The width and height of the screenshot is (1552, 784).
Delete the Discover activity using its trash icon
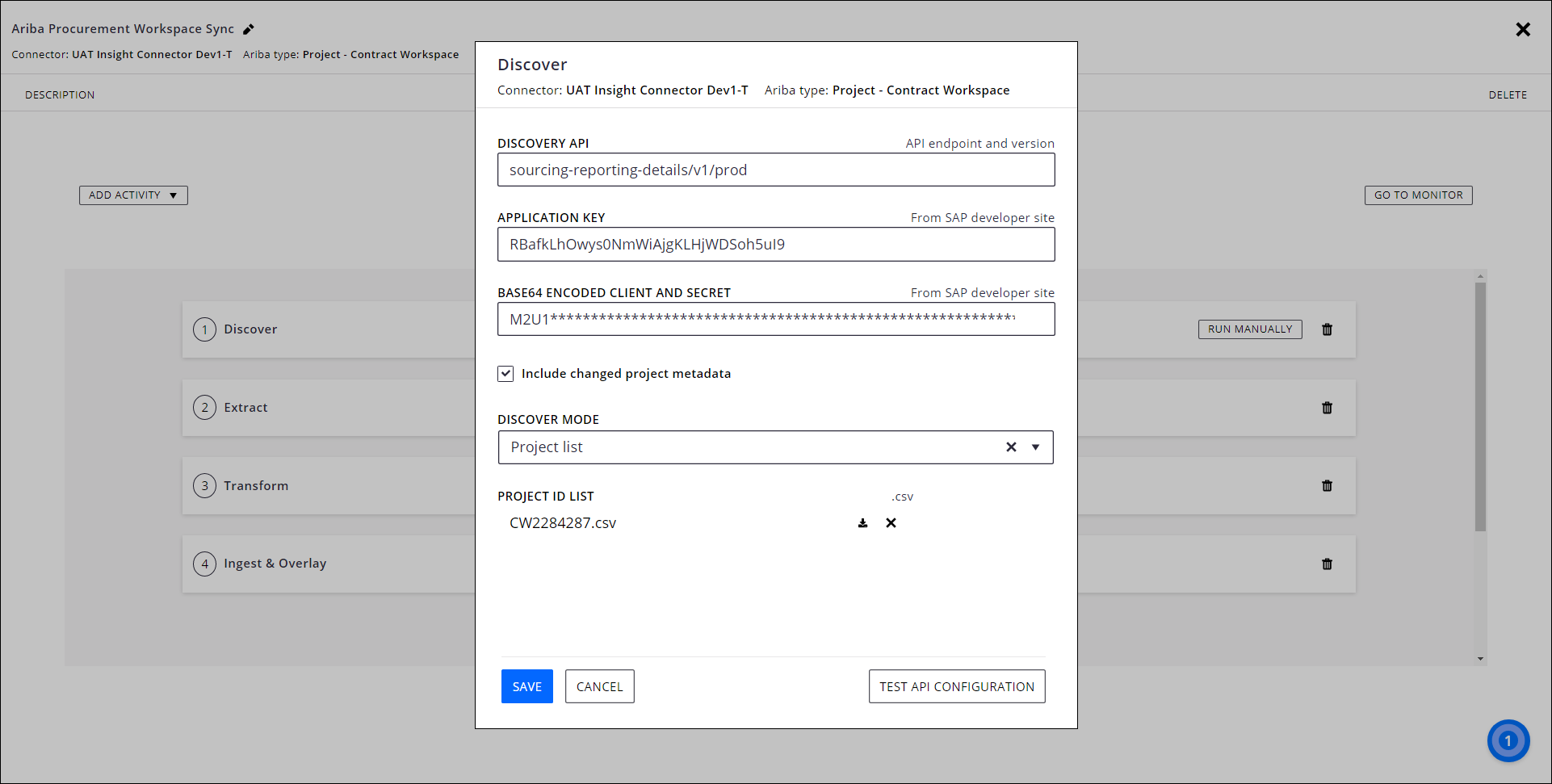coord(1327,329)
